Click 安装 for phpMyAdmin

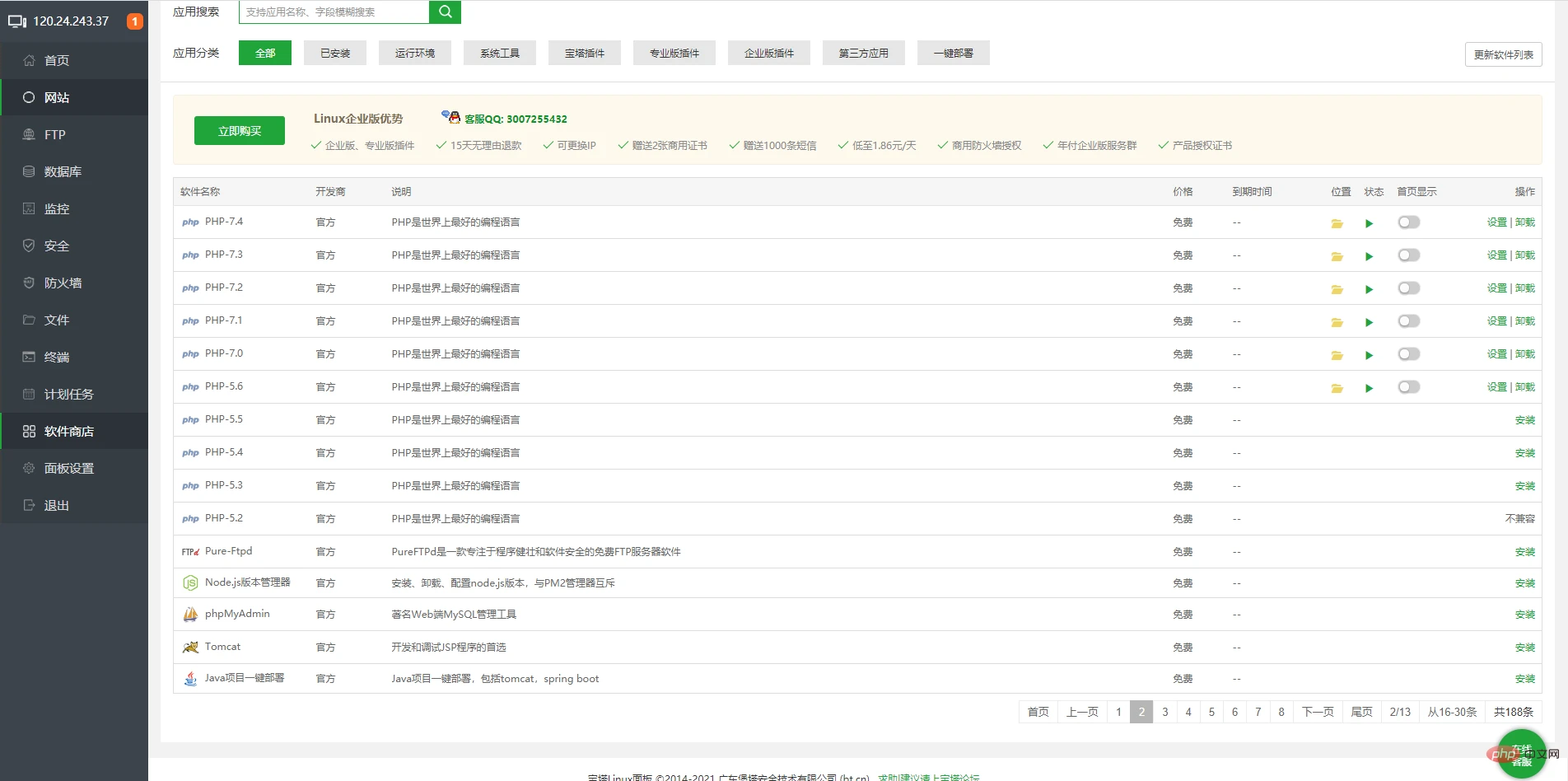click(1525, 615)
